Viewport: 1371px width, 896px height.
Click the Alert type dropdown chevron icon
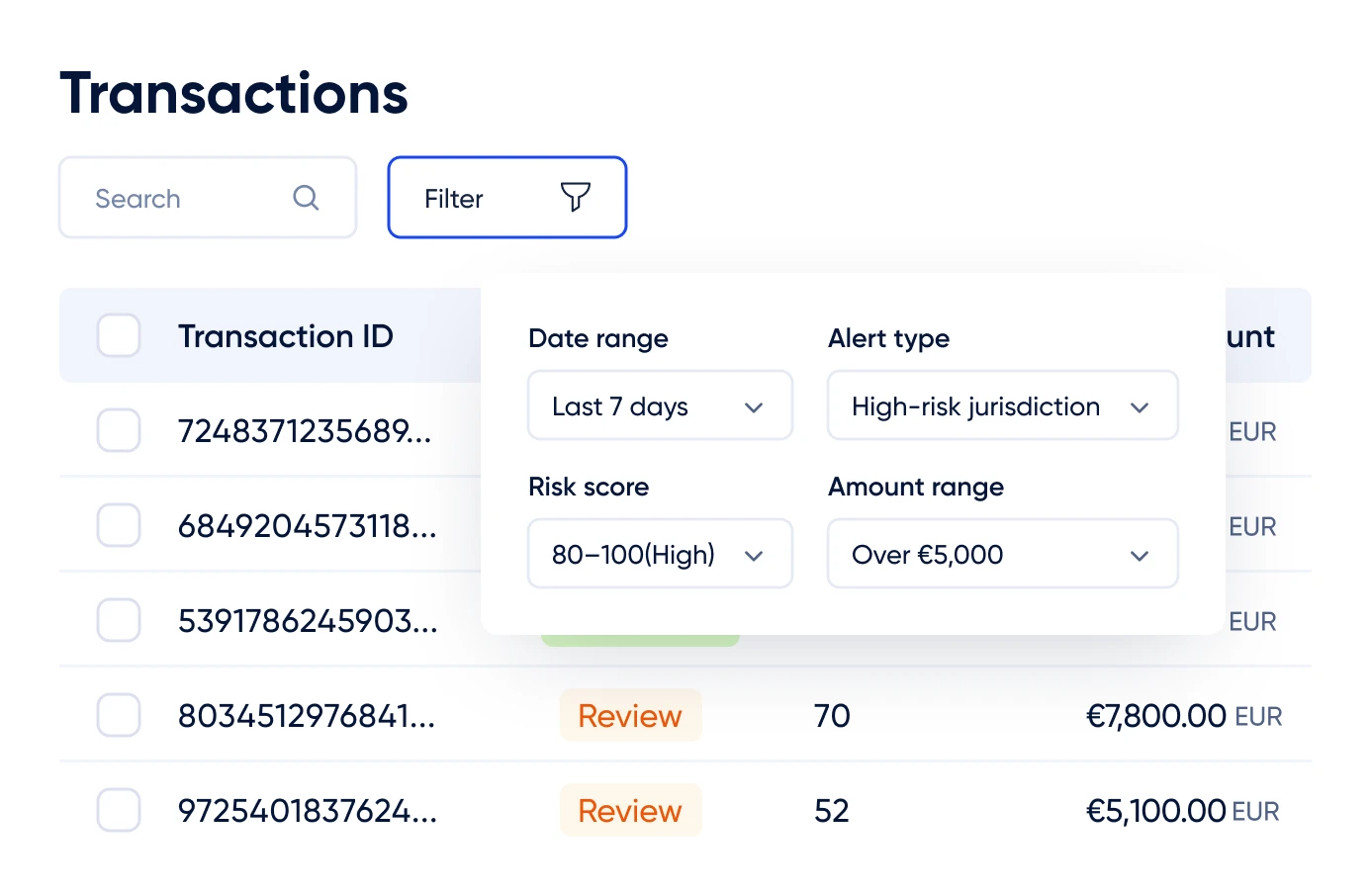tap(1139, 405)
